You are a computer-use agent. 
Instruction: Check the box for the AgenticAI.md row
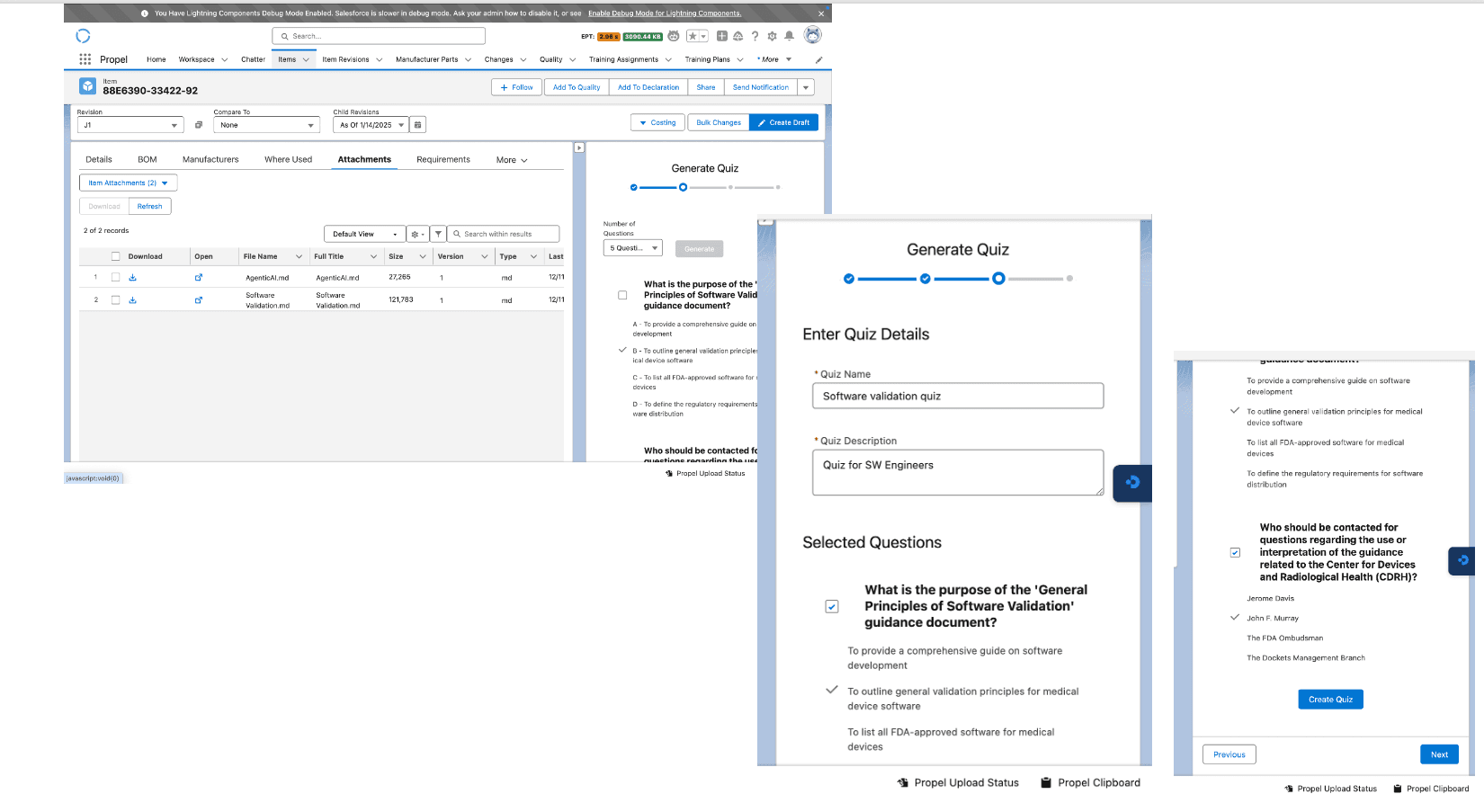[x=115, y=277]
